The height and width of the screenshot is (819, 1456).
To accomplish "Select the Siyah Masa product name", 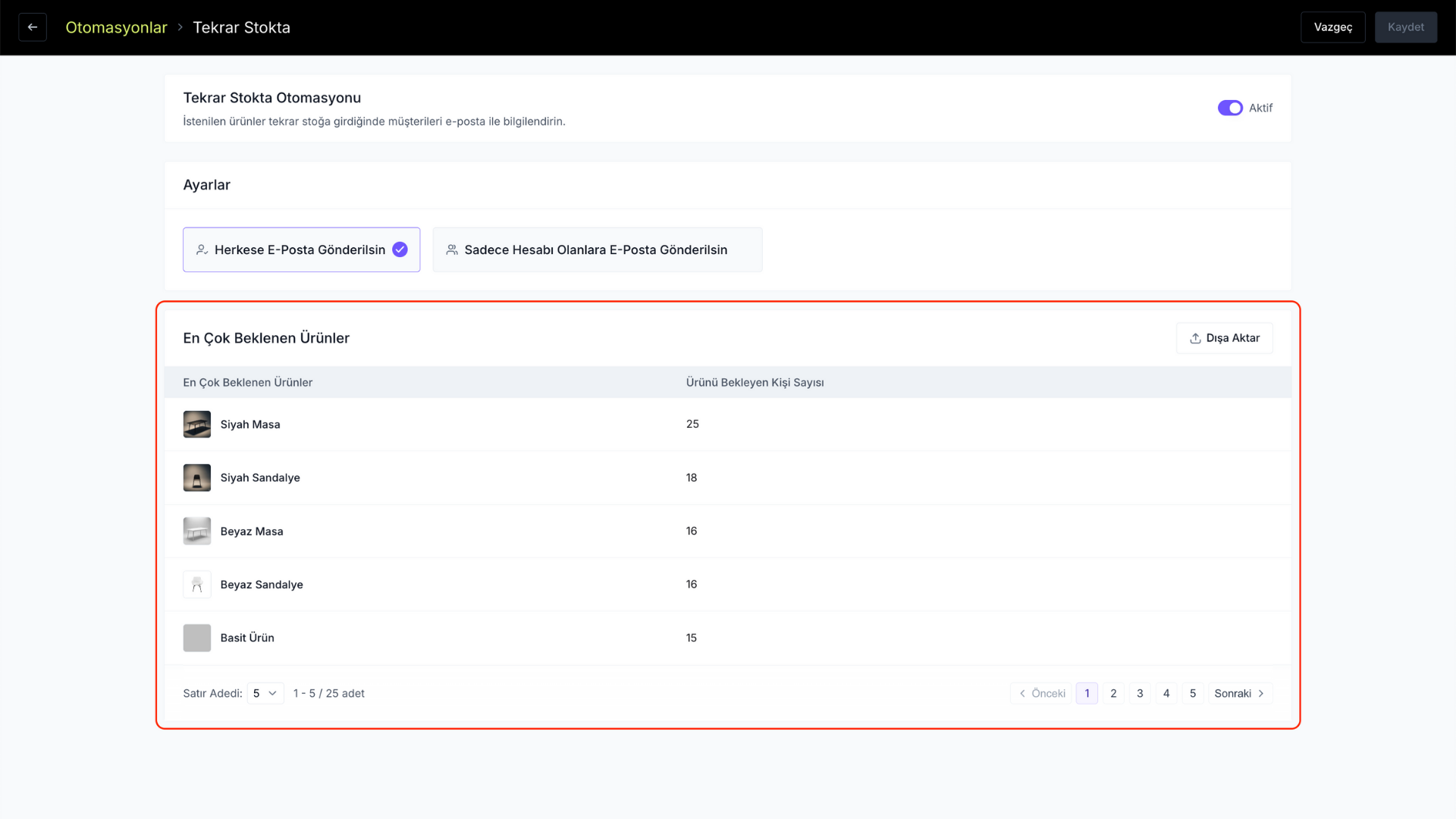I will click(250, 425).
